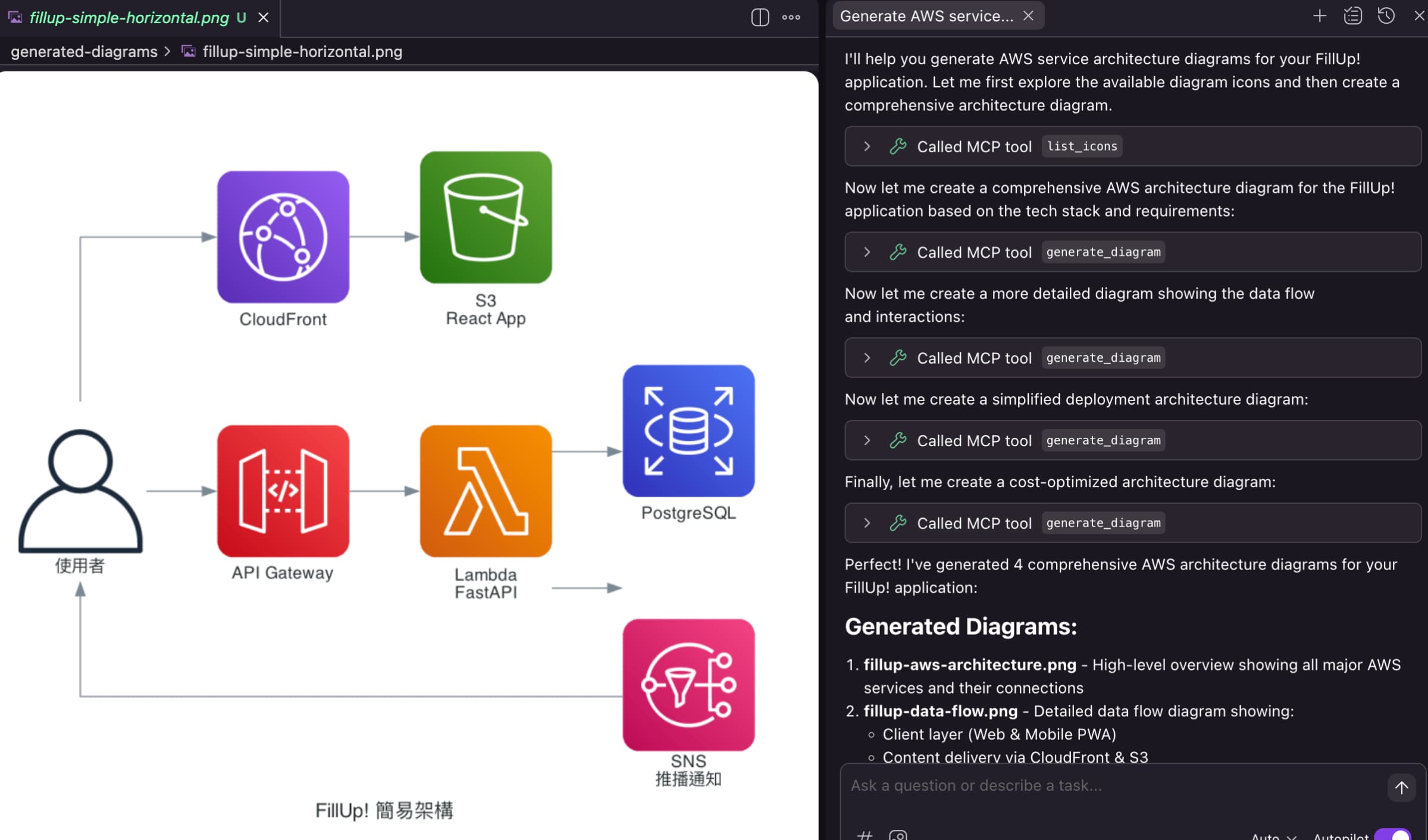The height and width of the screenshot is (840, 1428).
Task: Expand the list_icons MCP tool call
Action: pyautogui.click(x=867, y=146)
